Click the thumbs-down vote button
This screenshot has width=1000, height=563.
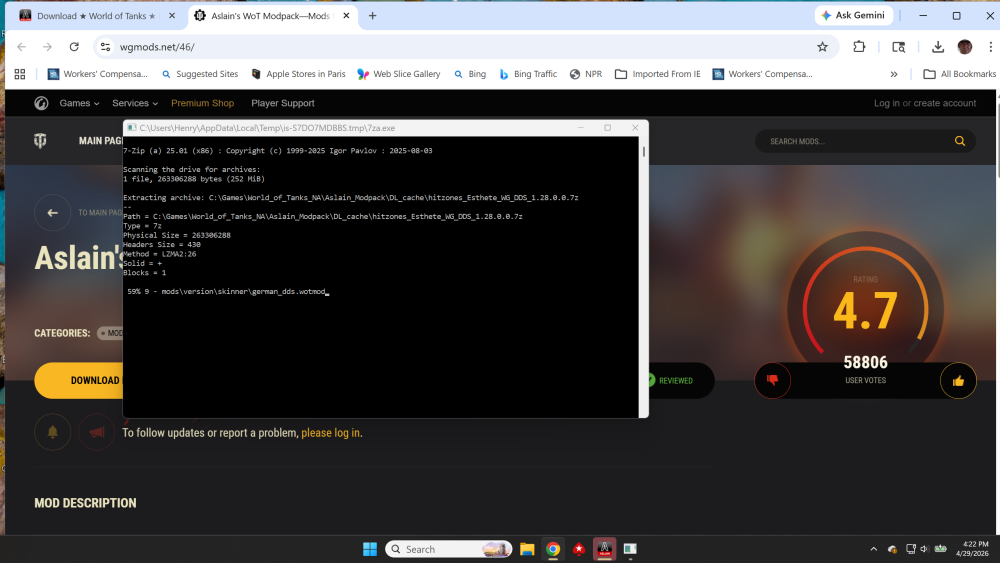click(x=772, y=381)
